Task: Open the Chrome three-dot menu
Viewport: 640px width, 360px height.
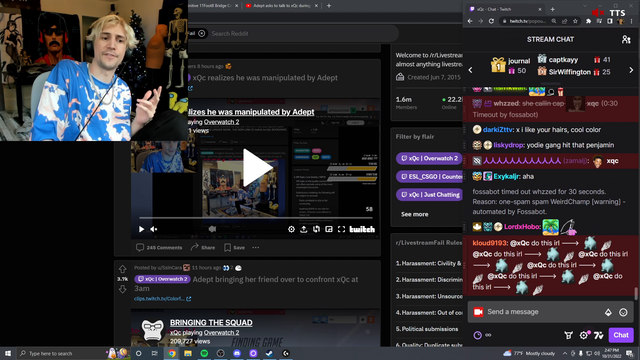Action: 631,21
